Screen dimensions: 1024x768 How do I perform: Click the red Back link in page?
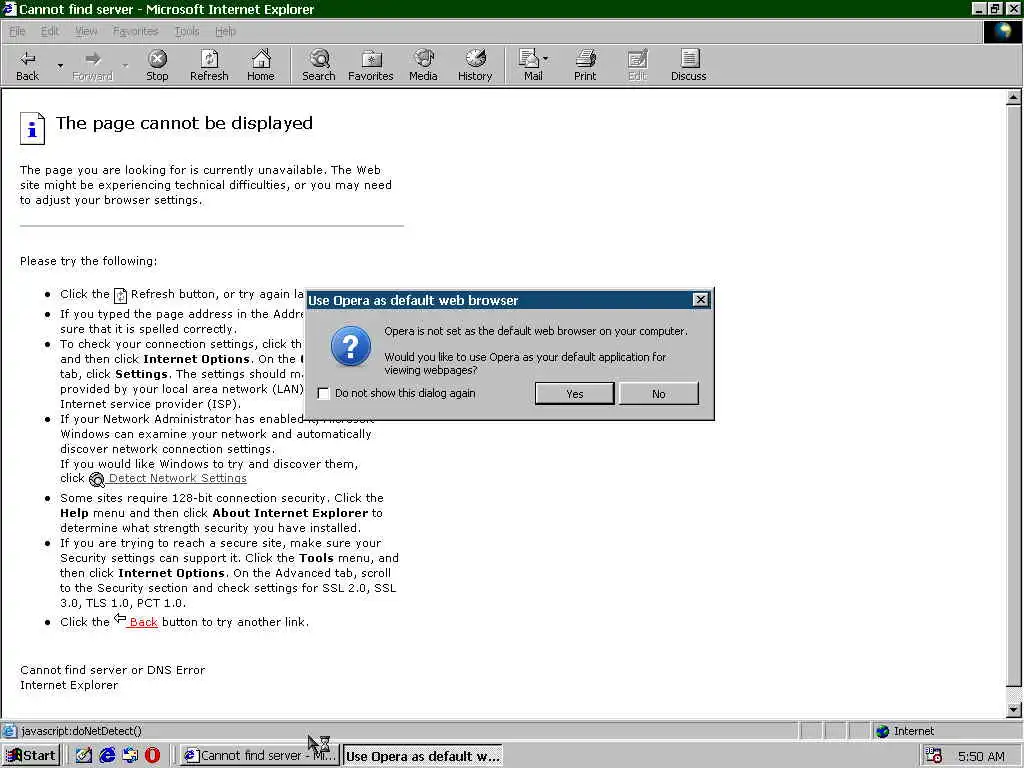(x=143, y=622)
